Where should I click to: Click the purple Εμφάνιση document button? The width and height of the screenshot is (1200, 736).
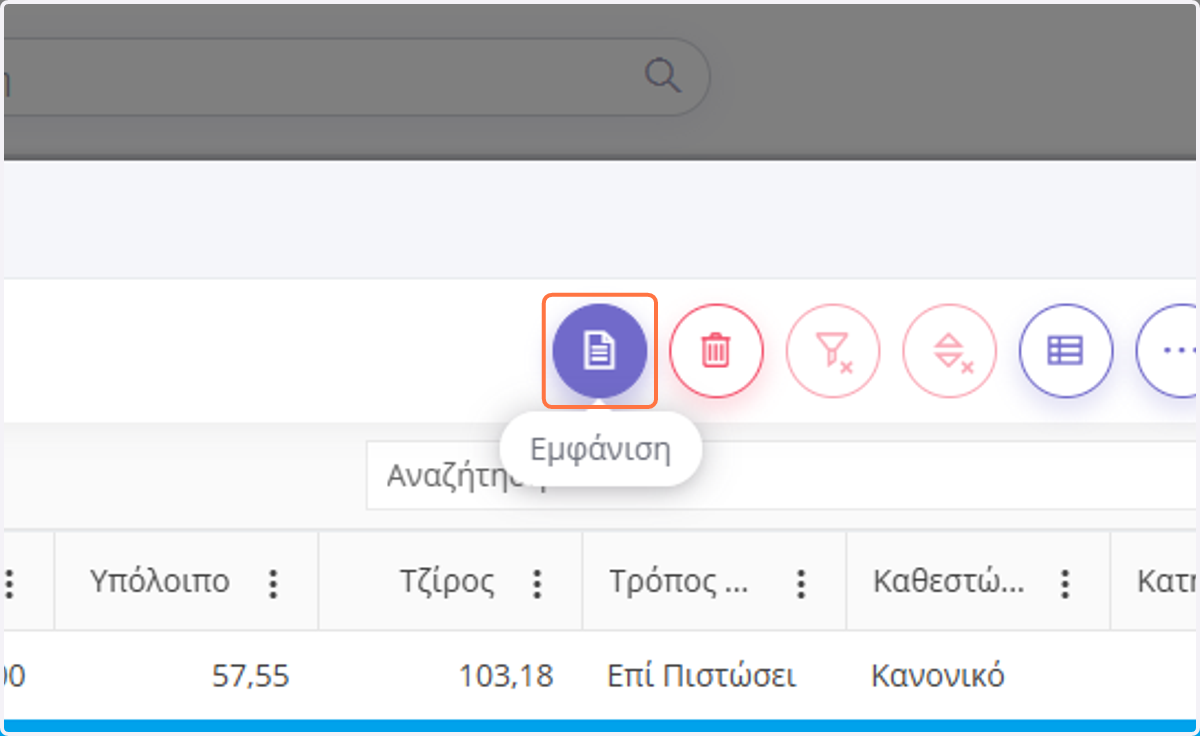click(599, 351)
